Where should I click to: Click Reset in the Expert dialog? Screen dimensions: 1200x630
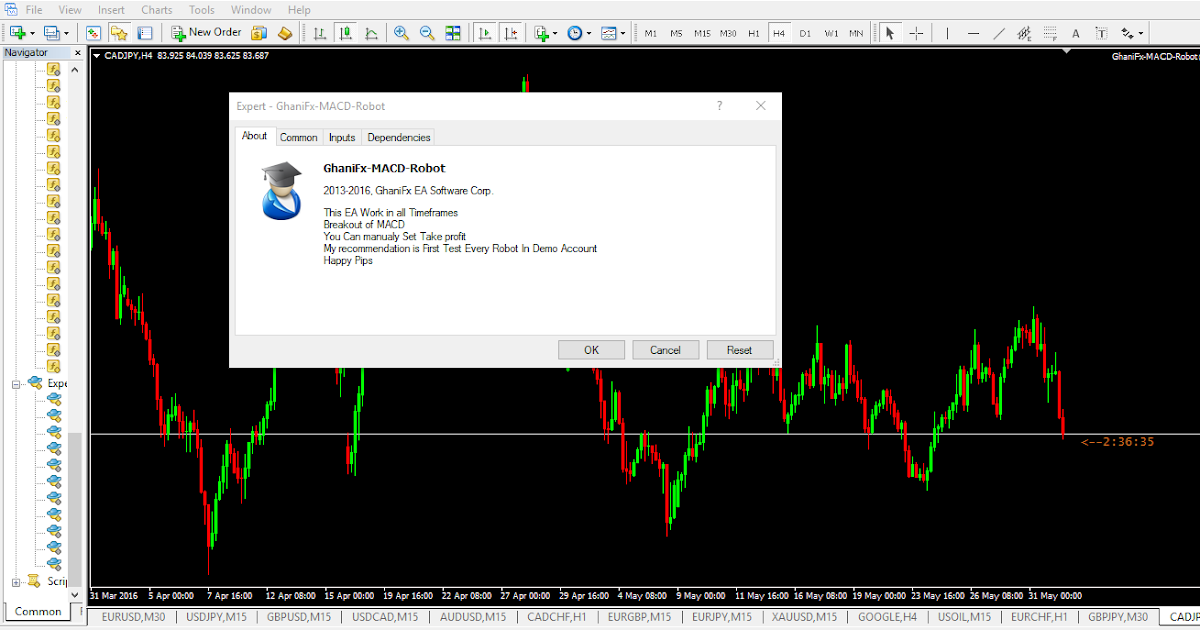click(x=740, y=350)
